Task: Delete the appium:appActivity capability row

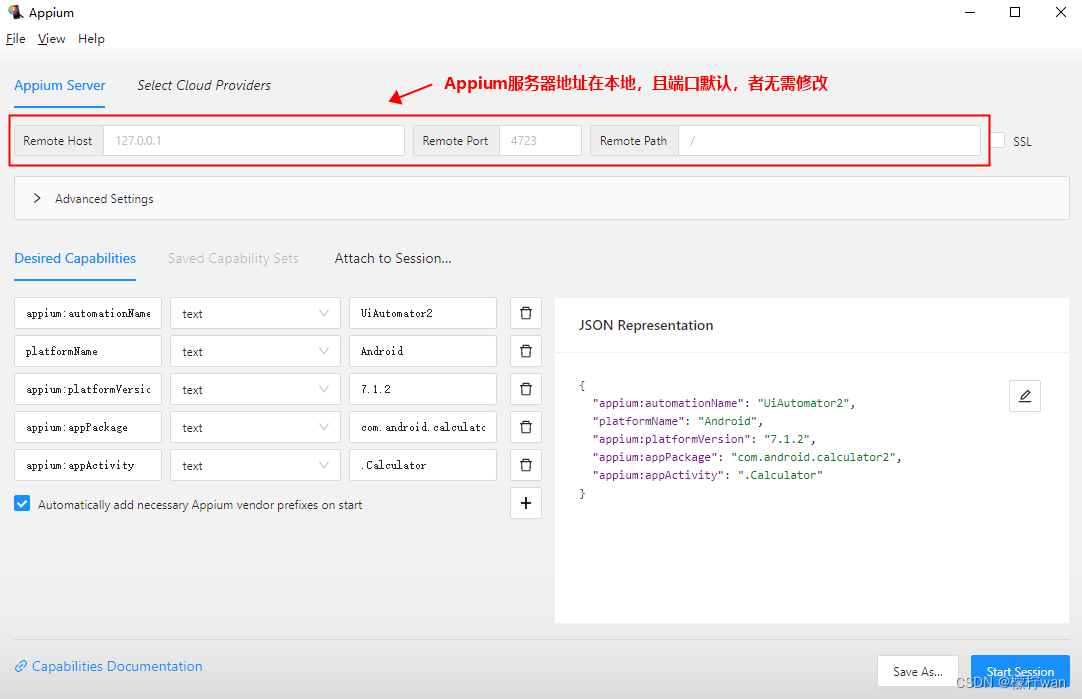Action: (x=526, y=465)
